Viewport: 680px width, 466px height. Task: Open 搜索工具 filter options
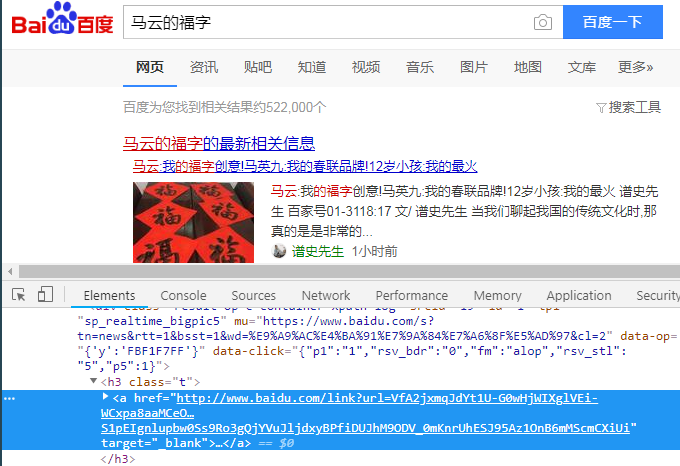click(x=628, y=107)
